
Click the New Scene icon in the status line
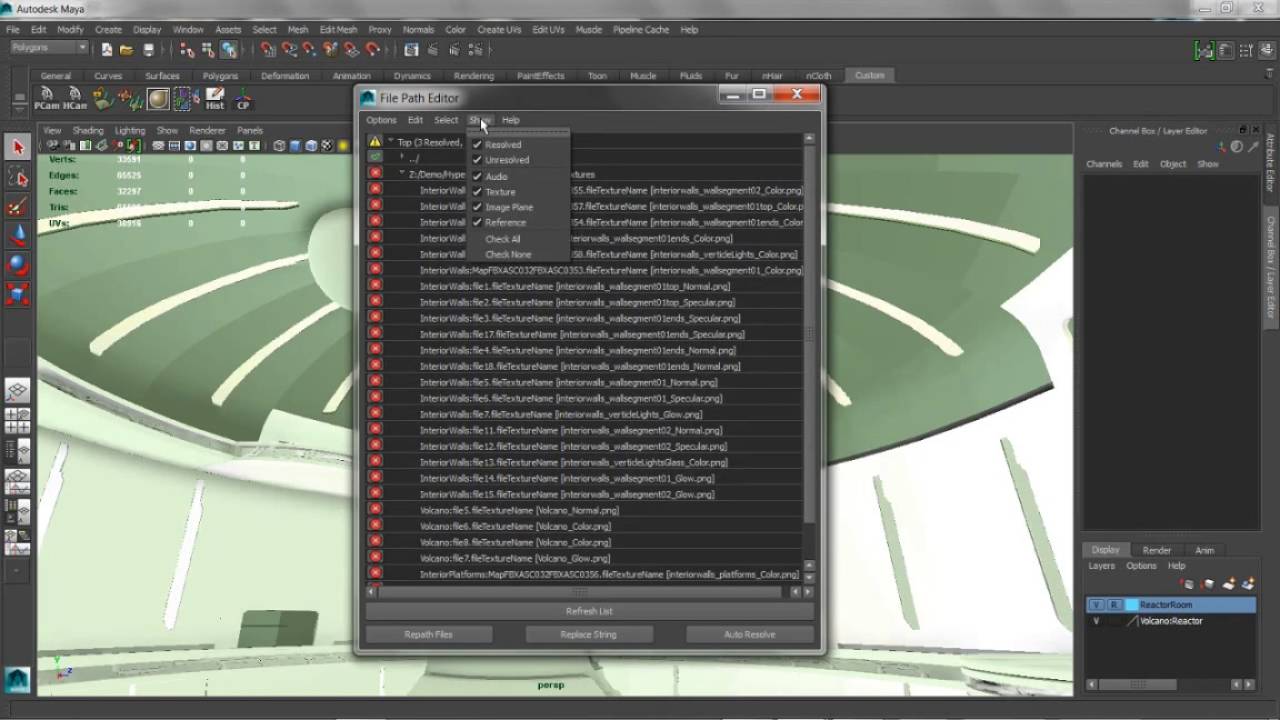(x=107, y=49)
